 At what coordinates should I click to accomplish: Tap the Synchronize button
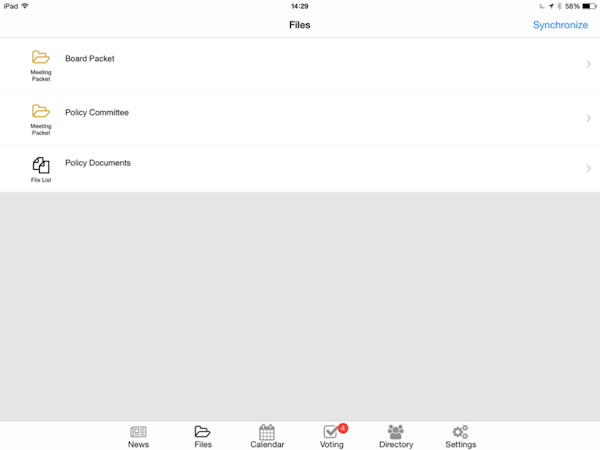pyautogui.click(x=560, y=25)
